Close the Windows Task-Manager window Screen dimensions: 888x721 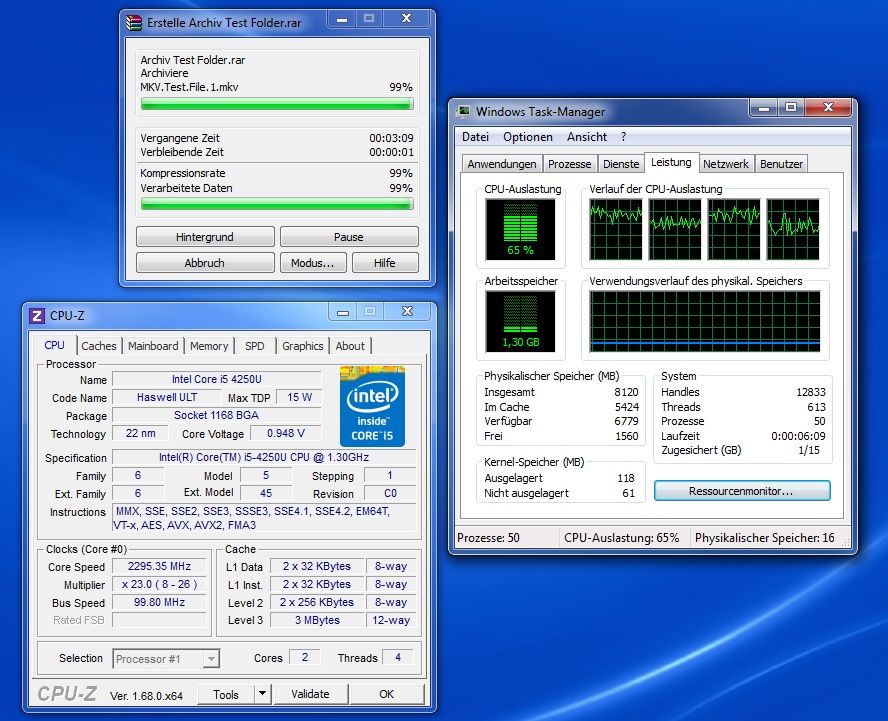click(828, 106)
